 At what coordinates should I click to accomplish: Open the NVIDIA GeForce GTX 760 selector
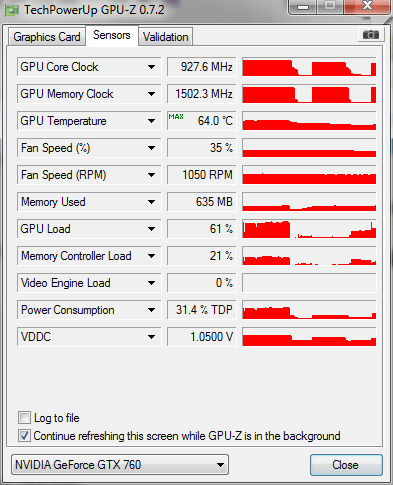click(x=120, y=464)
